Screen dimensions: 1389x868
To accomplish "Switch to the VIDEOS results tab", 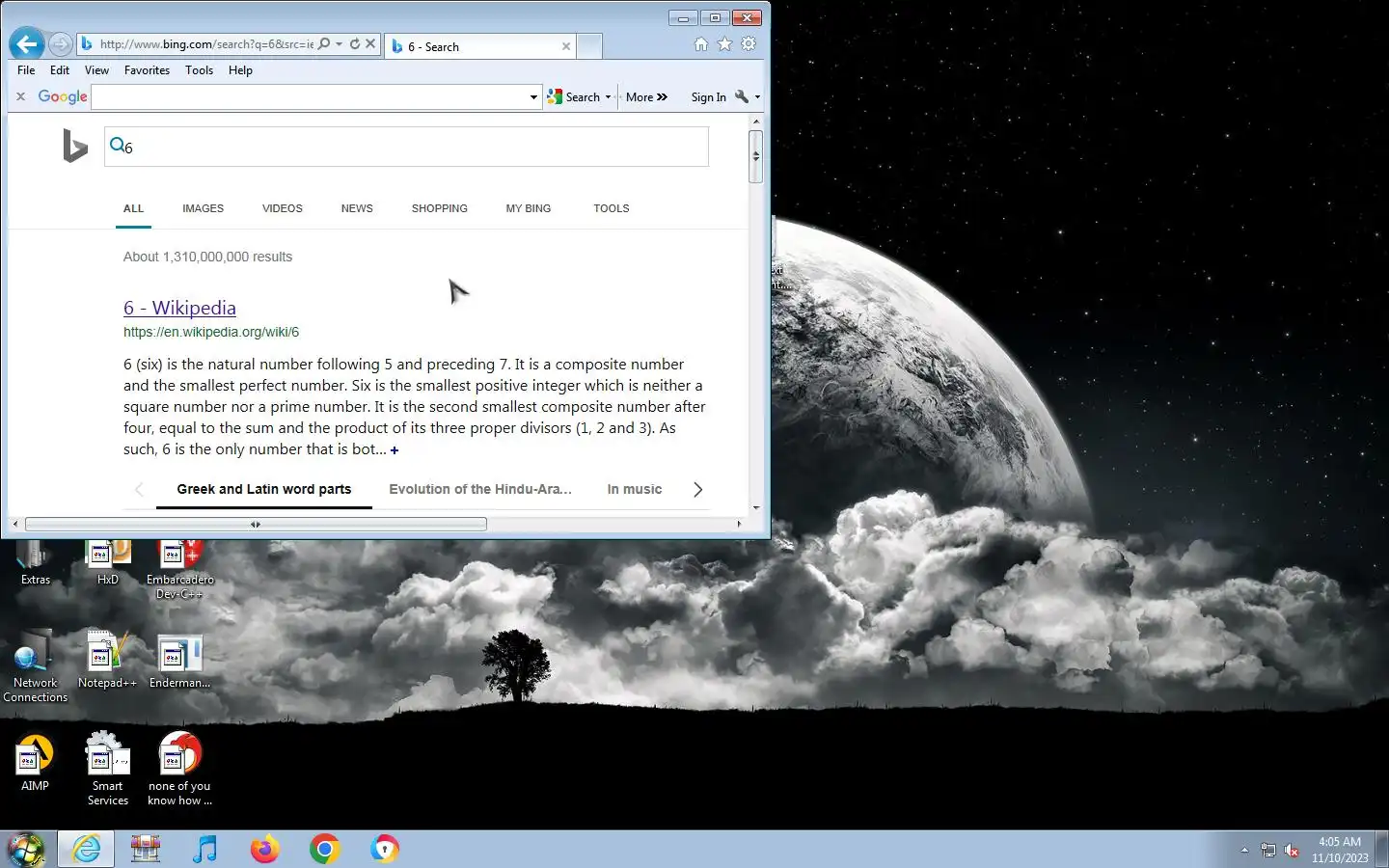I will pos(283,208).
